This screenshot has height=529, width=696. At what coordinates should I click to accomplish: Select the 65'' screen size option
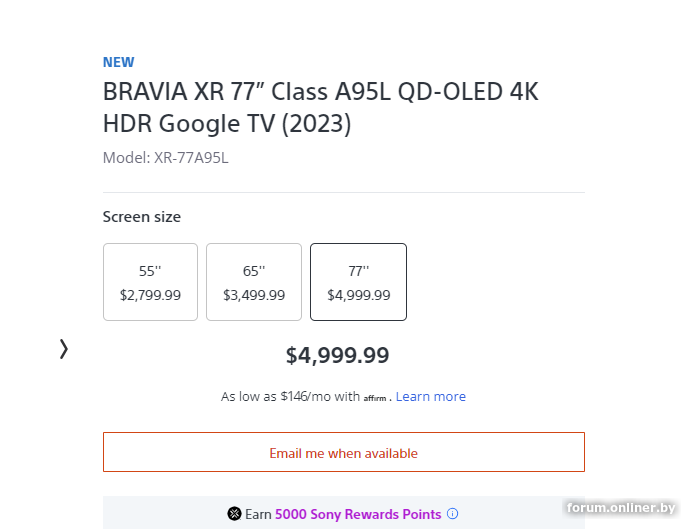254,282
